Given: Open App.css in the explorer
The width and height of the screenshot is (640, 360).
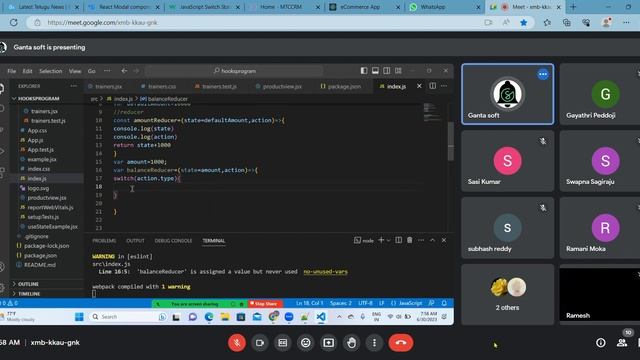Looking at the screenshot, I should (x=37, y=131).
